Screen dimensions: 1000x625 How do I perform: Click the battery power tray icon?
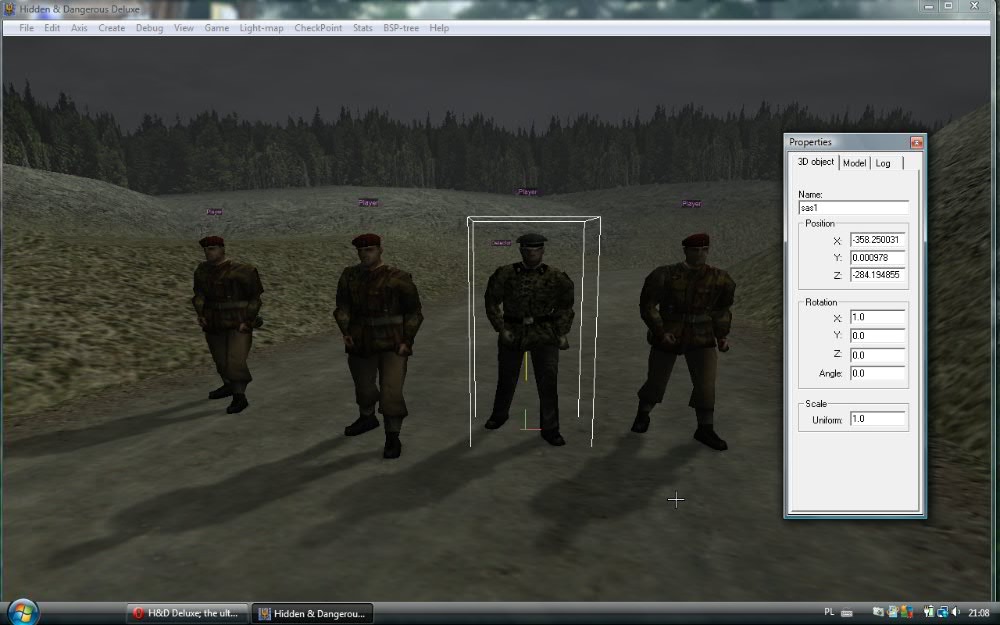(929, 612)
